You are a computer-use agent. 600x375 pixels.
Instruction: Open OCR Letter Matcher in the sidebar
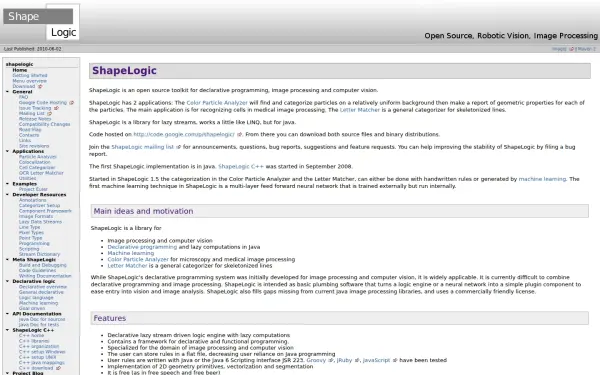click(41, 173)
